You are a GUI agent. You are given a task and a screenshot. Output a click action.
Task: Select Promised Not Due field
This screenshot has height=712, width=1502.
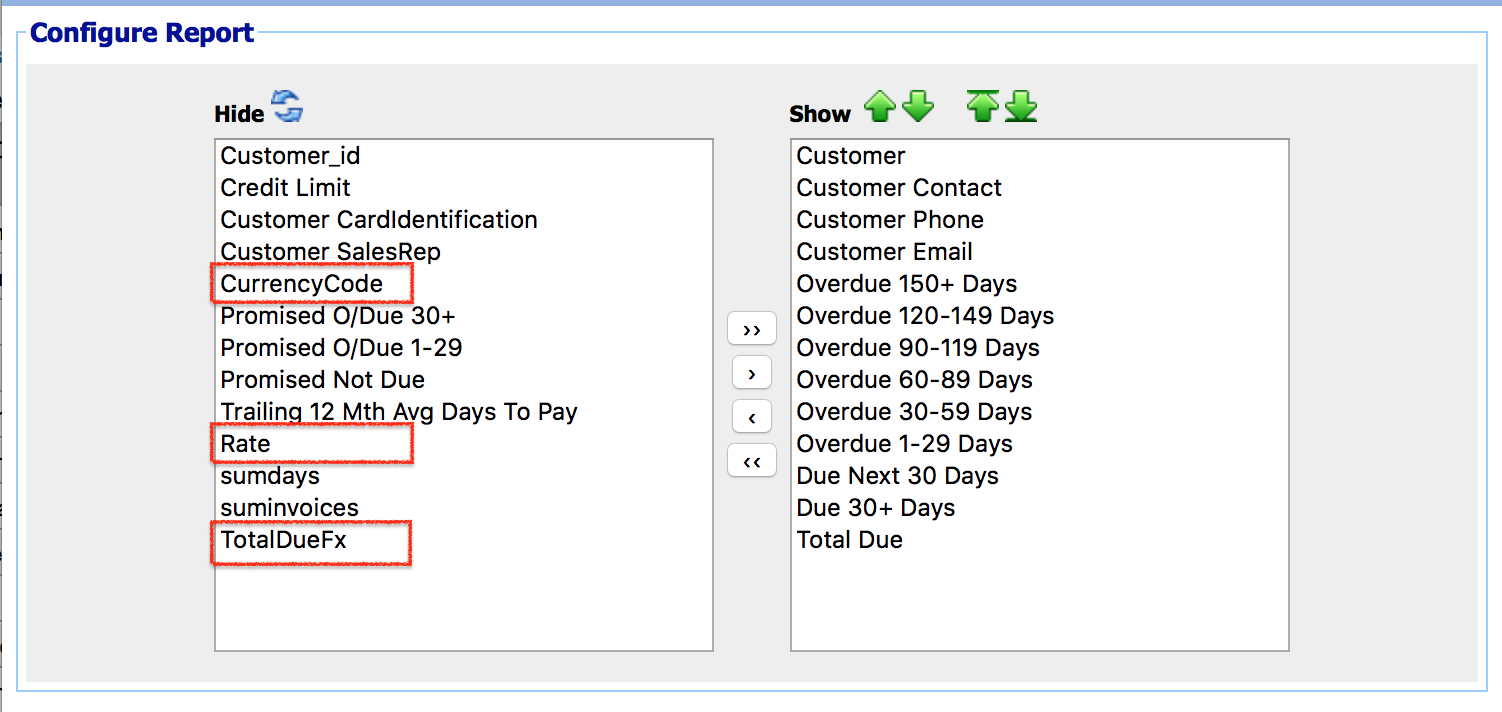pyautogui.click(x=464, y=380)
